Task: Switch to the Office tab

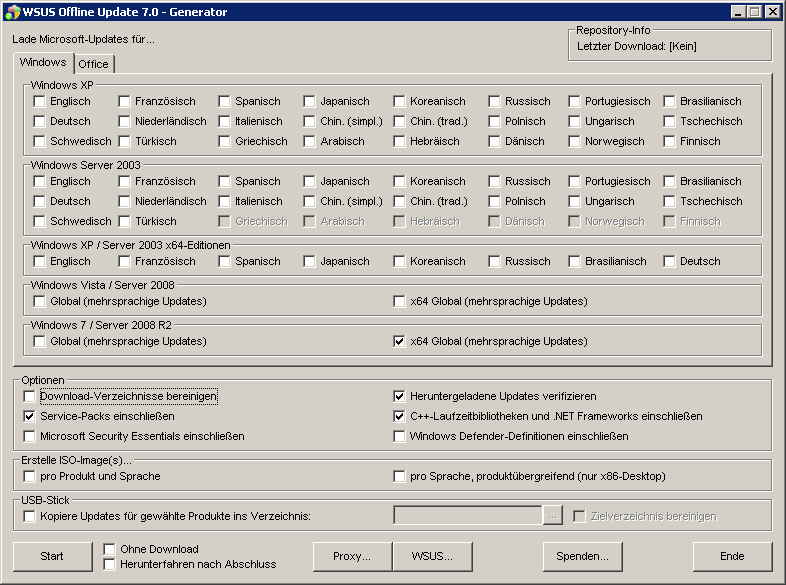Action: [94, 64]
